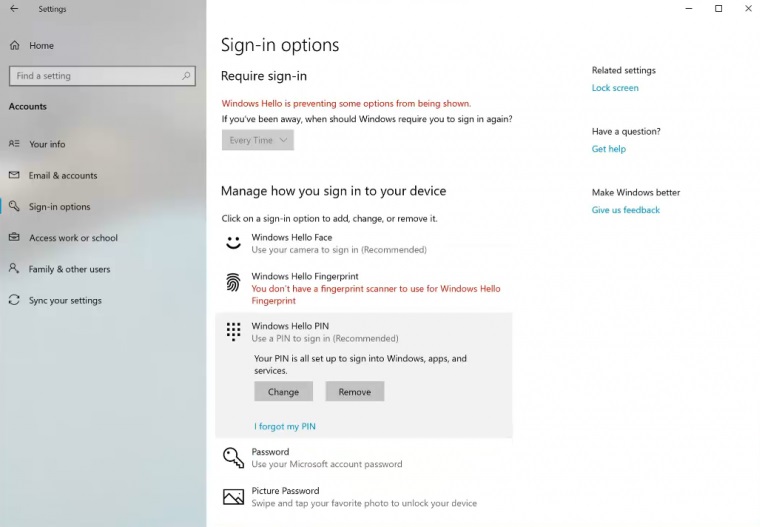Screen dimensions: 760x527
Task: Collapse the Windows Hello PIN option
Action: [364, 332]
